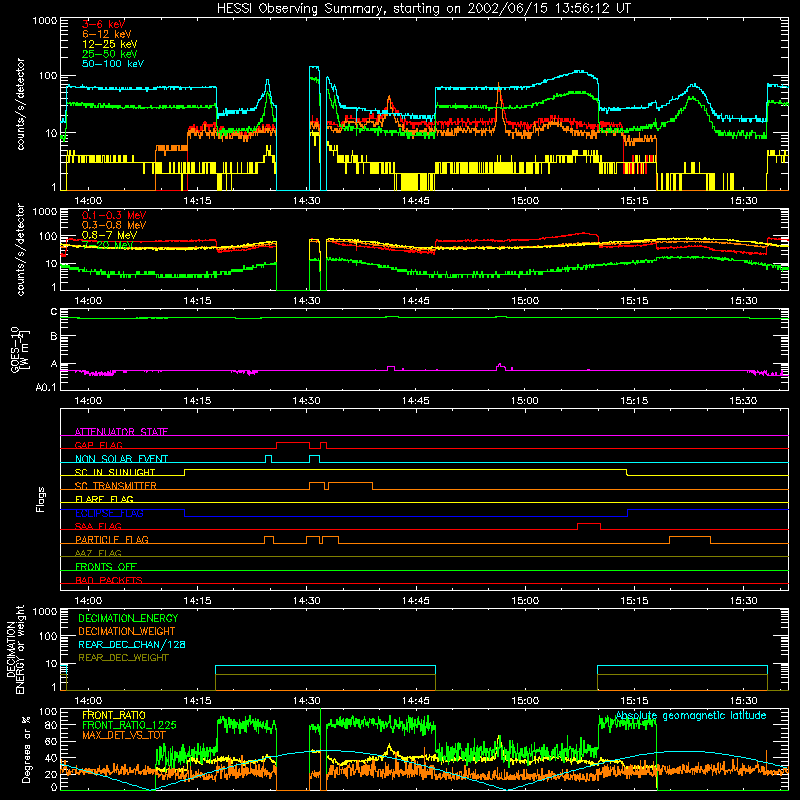Click the SAA_FLAG label
This screenshot has width=800, height=800.
[98, 527]
